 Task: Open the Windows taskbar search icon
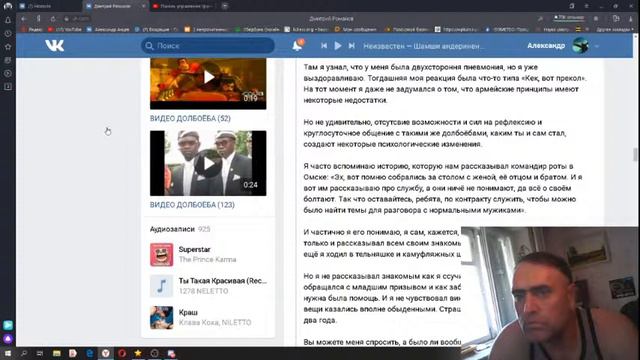[x=24, y=353]
